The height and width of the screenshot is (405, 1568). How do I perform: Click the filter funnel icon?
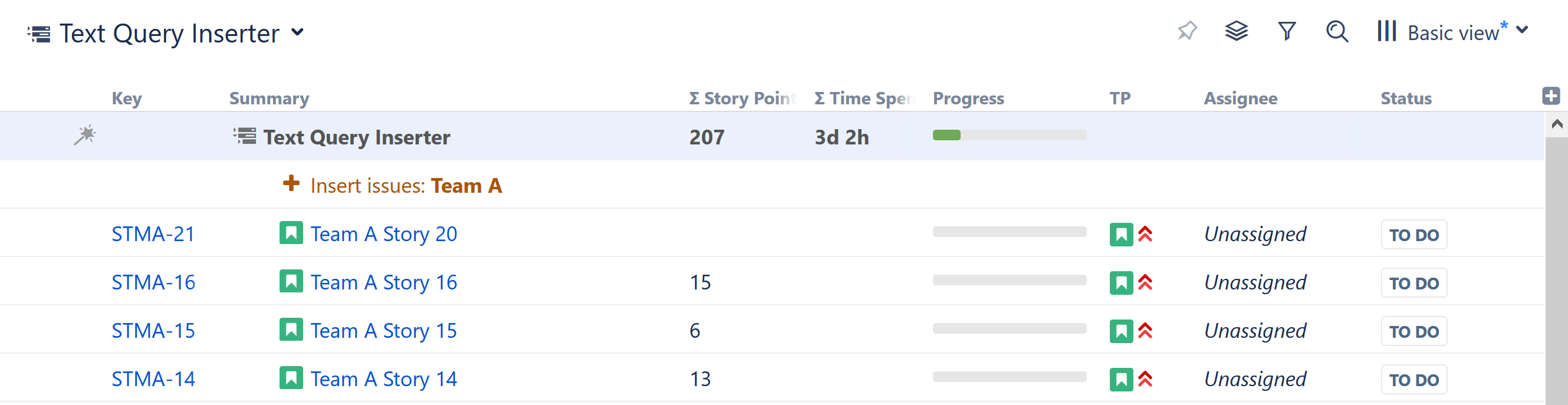click(x=1286, y=31)
